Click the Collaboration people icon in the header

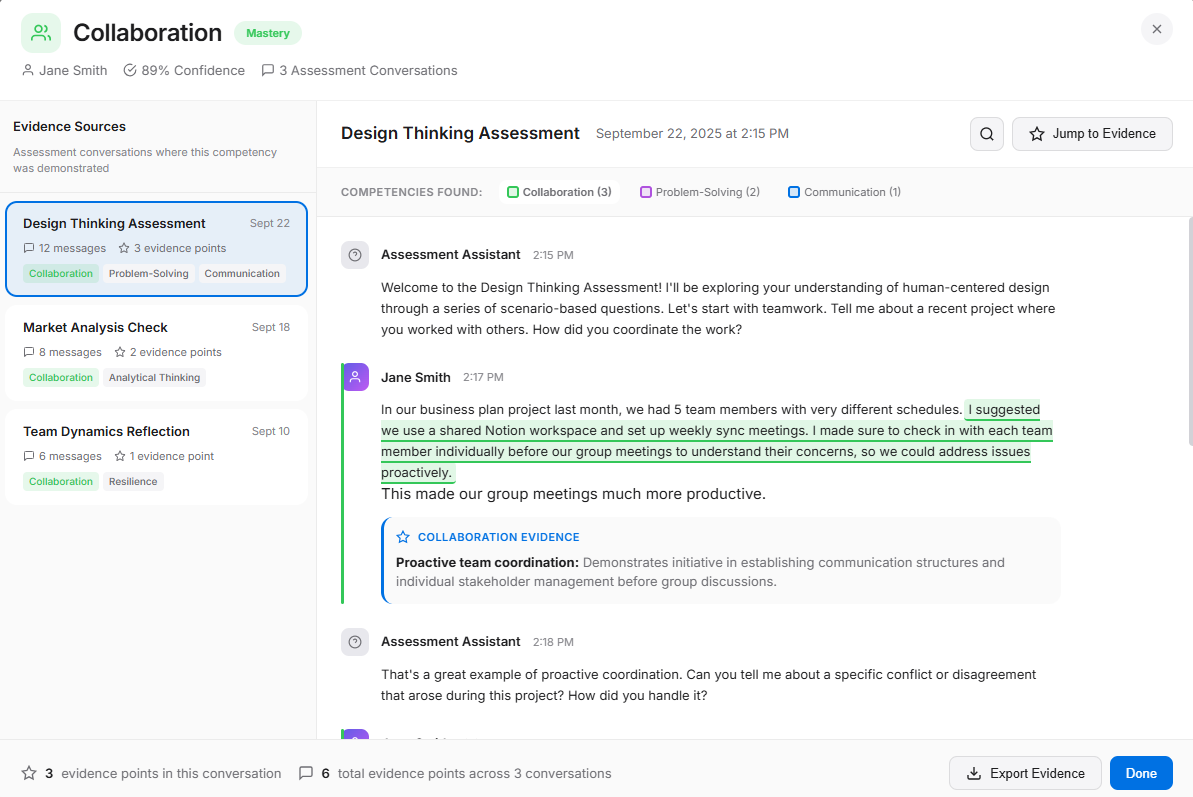click(41, 32)
